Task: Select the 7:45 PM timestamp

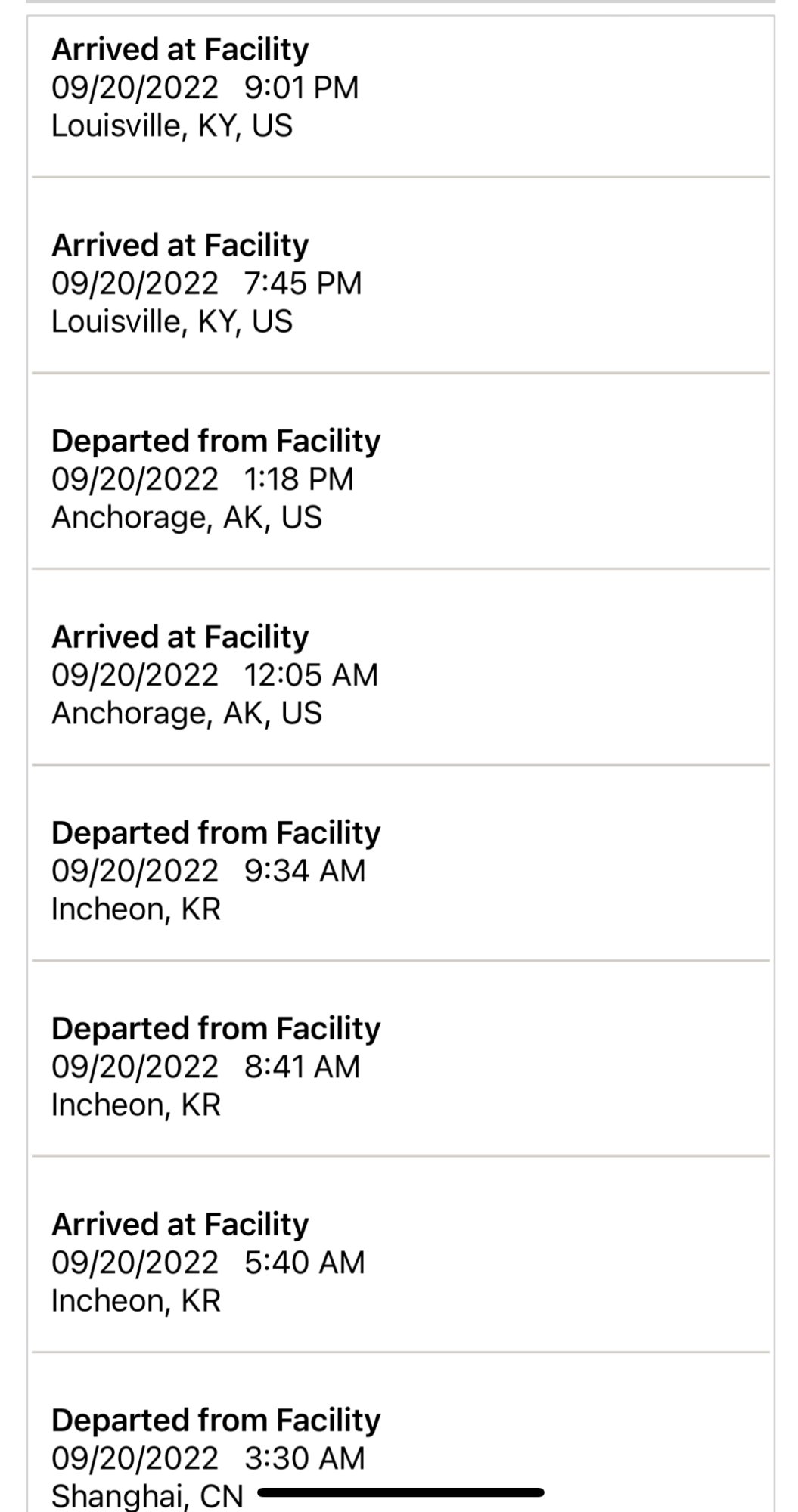Action: pos(206,283)
